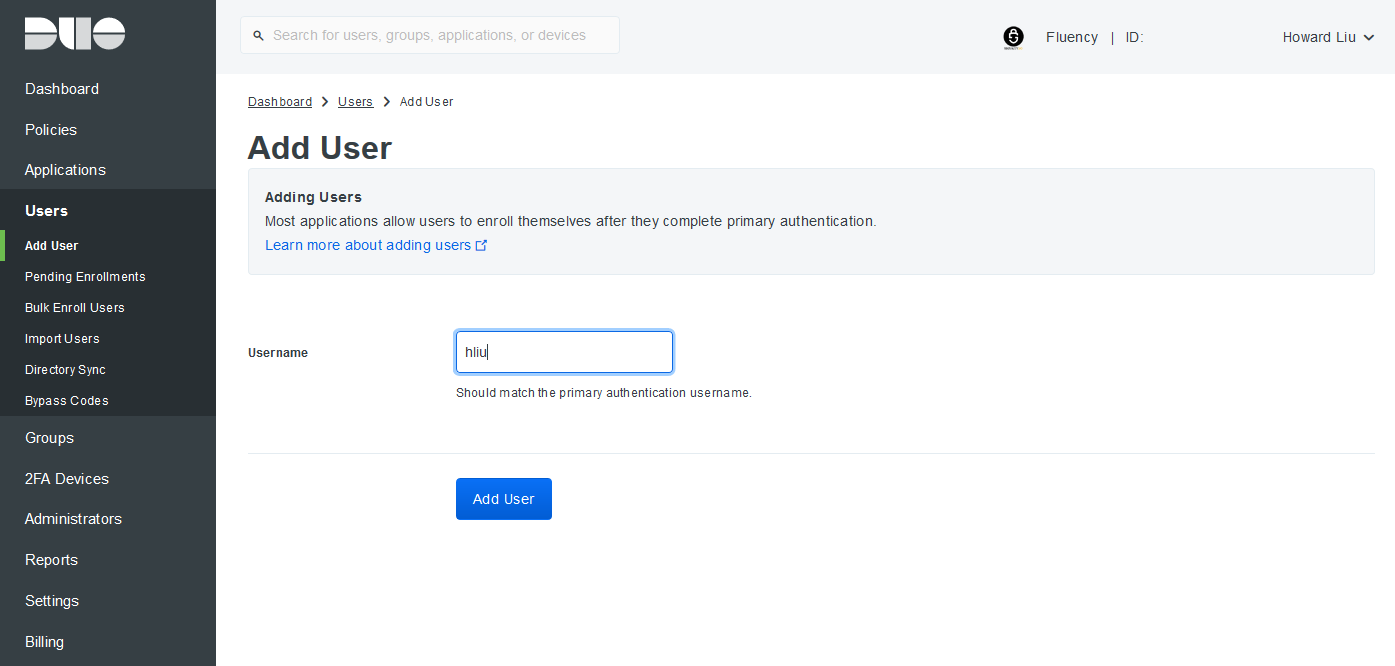Click the Users breadcrumb link
Image resolution: width=1395 pixels, height=666 pixels.
coord(355,102)
